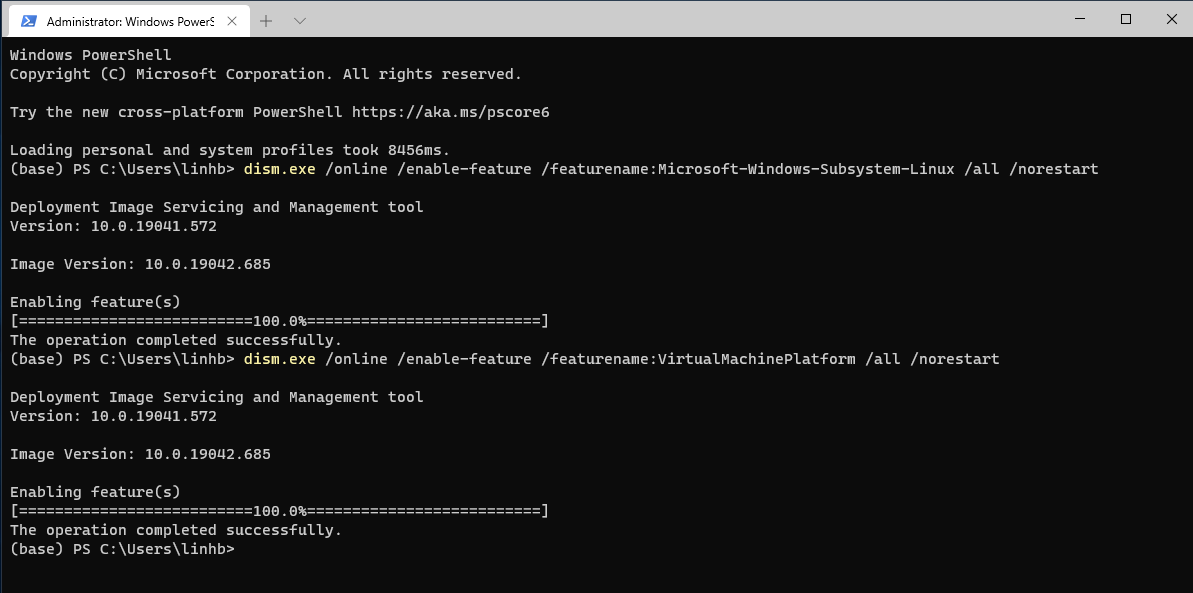Click the https://aka.ms/pscore6 link
Viewport: 1193px width, 593px height.
click(x=450, y=112)
